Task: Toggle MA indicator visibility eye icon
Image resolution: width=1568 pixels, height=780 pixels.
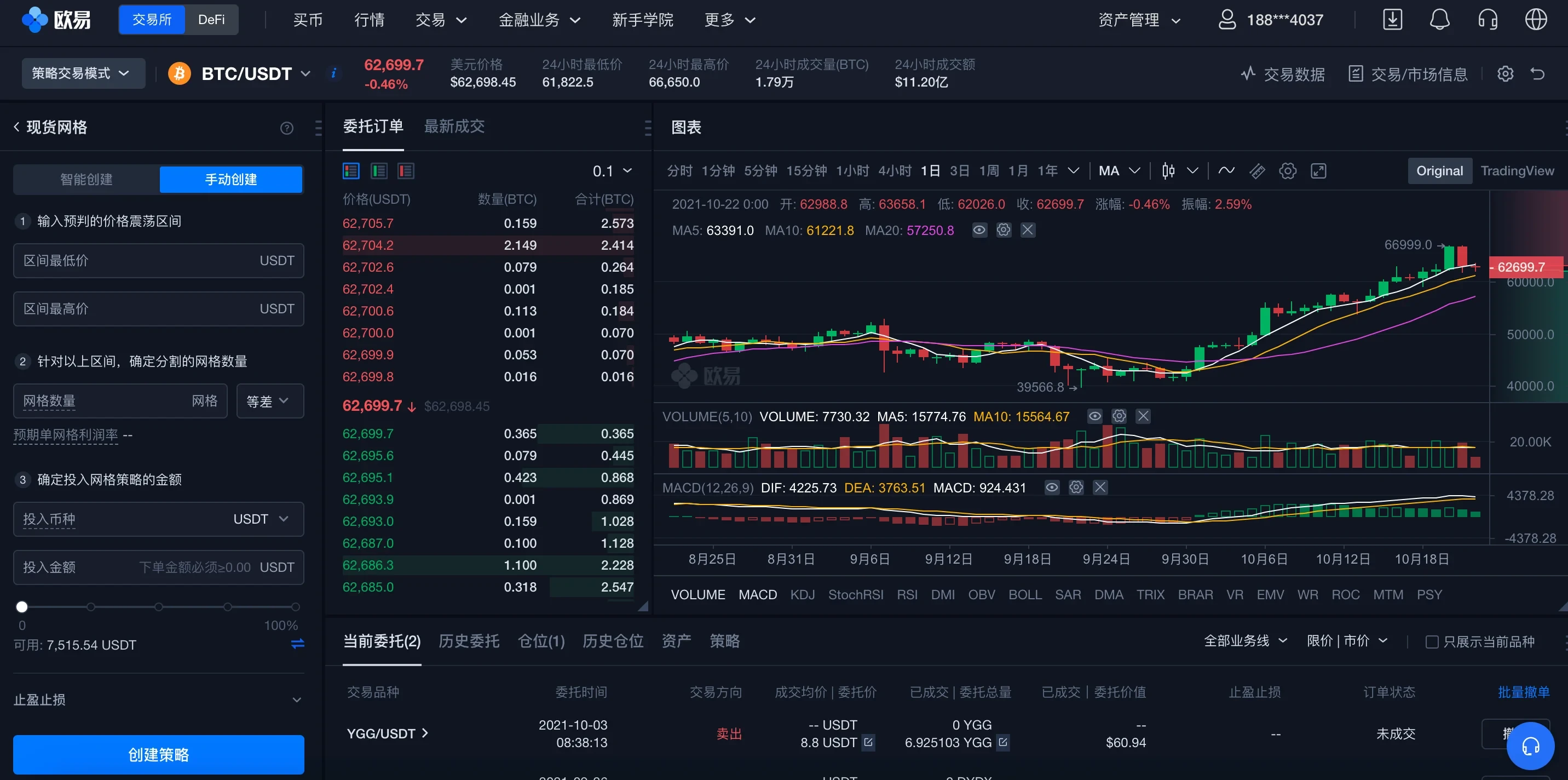Action: (979, 230)
